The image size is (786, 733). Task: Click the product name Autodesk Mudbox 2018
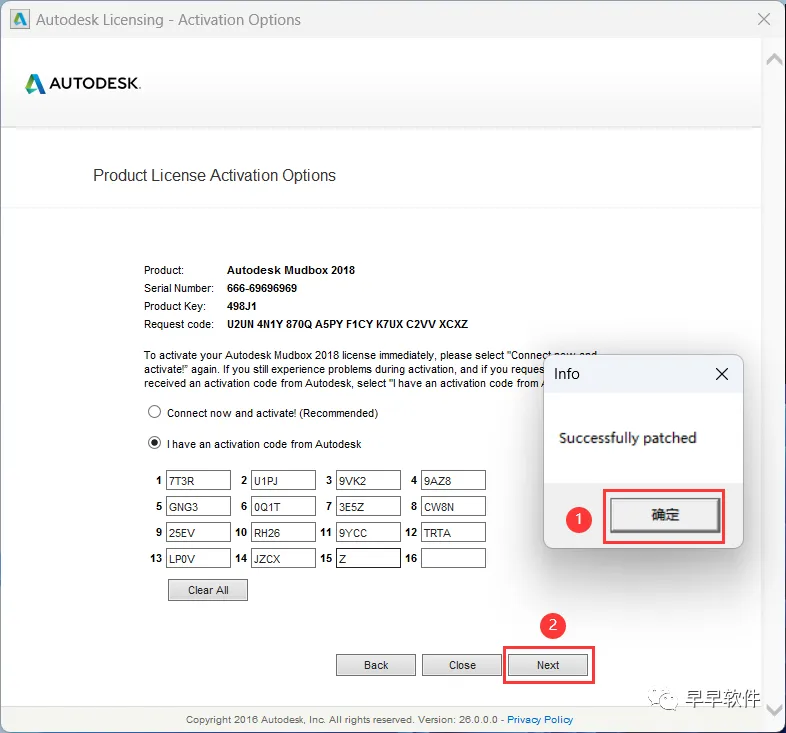pyautogui.click(x=291, y=270)
